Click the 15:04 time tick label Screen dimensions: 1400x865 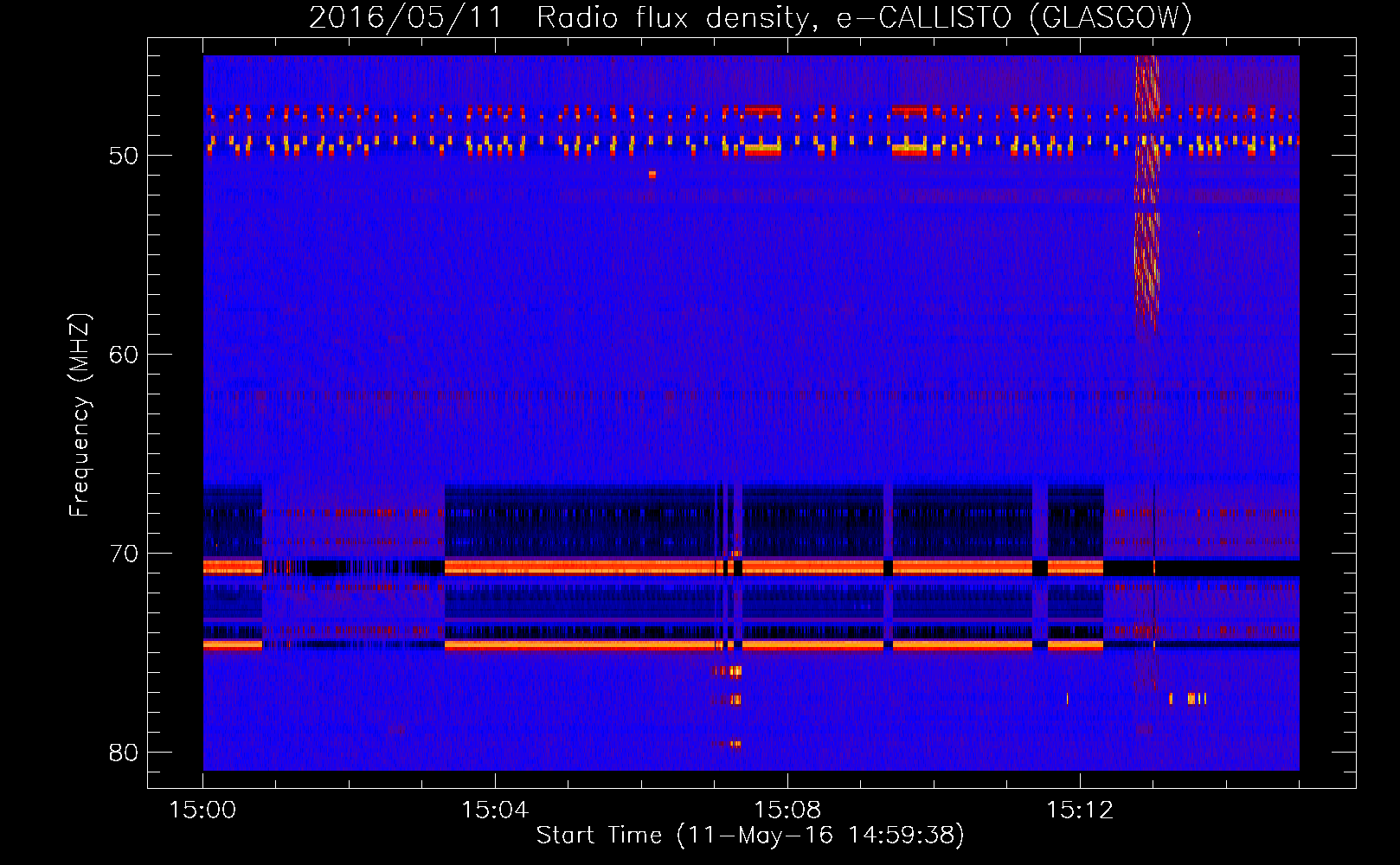[x=495, y=811]
